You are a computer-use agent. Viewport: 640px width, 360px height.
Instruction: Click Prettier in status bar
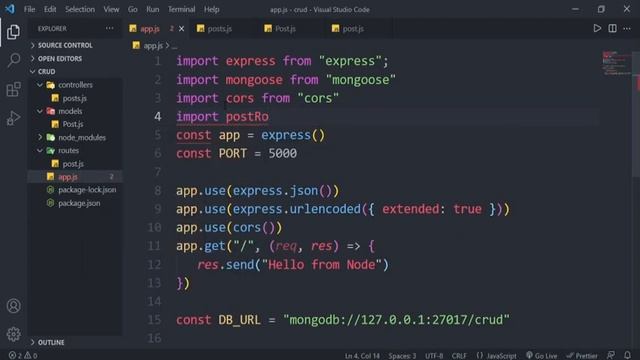pos(582,356)
